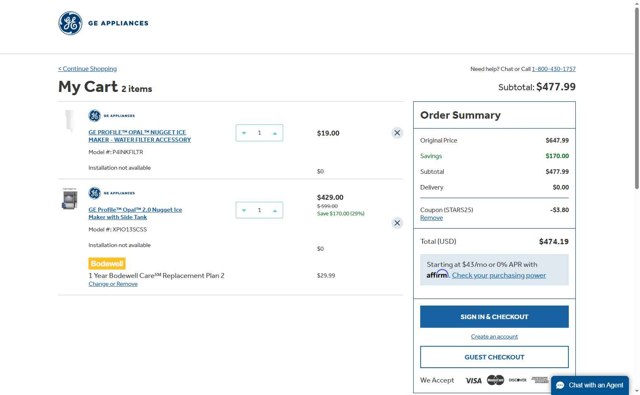This screenshot has height=395, width=640.
Task: Increase quantity of Opal 2.0 Ice Maker
Action: tap(275, 211)
